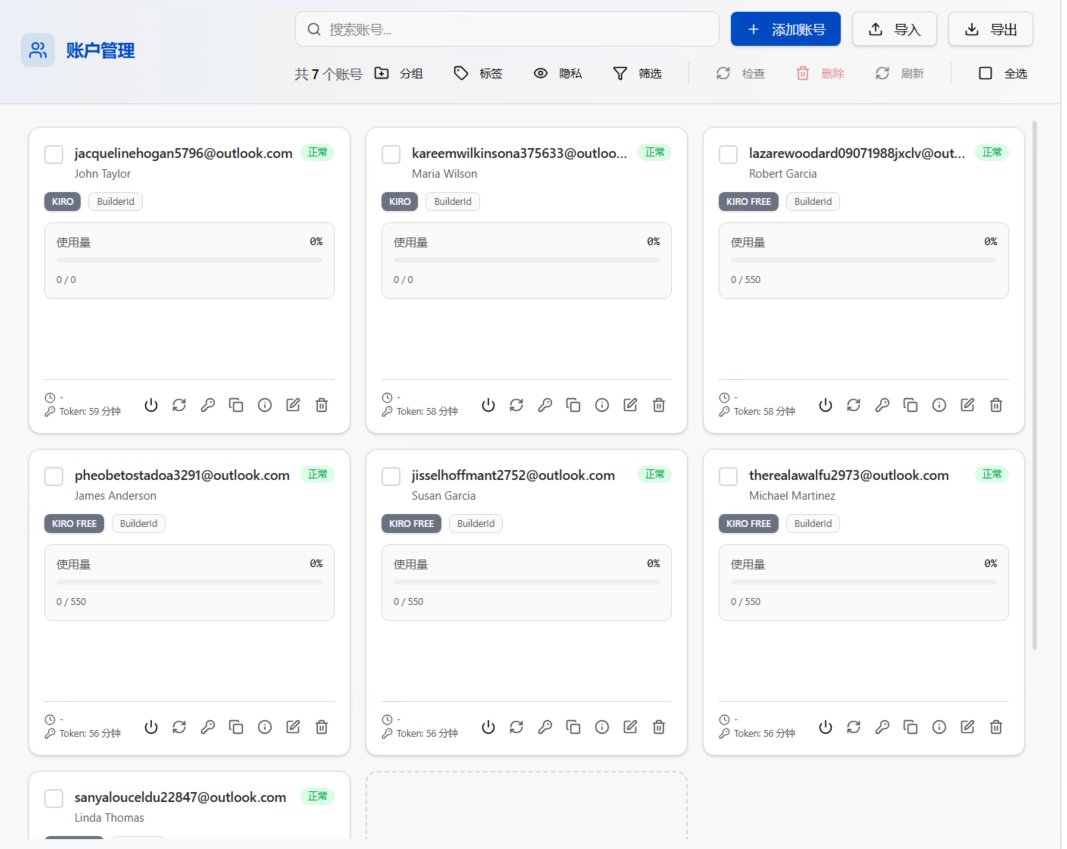Open info for jacquelinehogan5796 account
This screenshot has height=849, width=1067.
(265, 405)
